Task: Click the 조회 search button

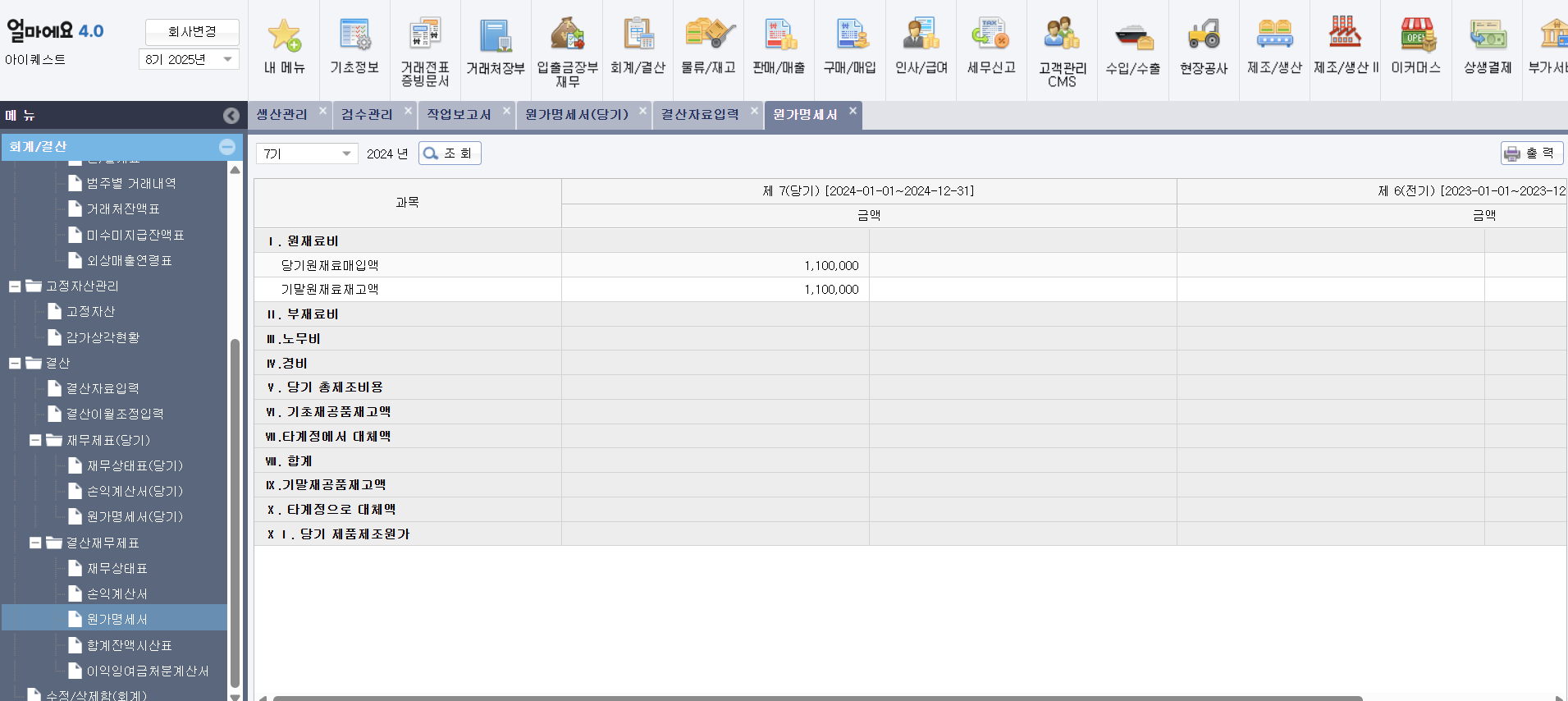Action: tap(450, 153)
